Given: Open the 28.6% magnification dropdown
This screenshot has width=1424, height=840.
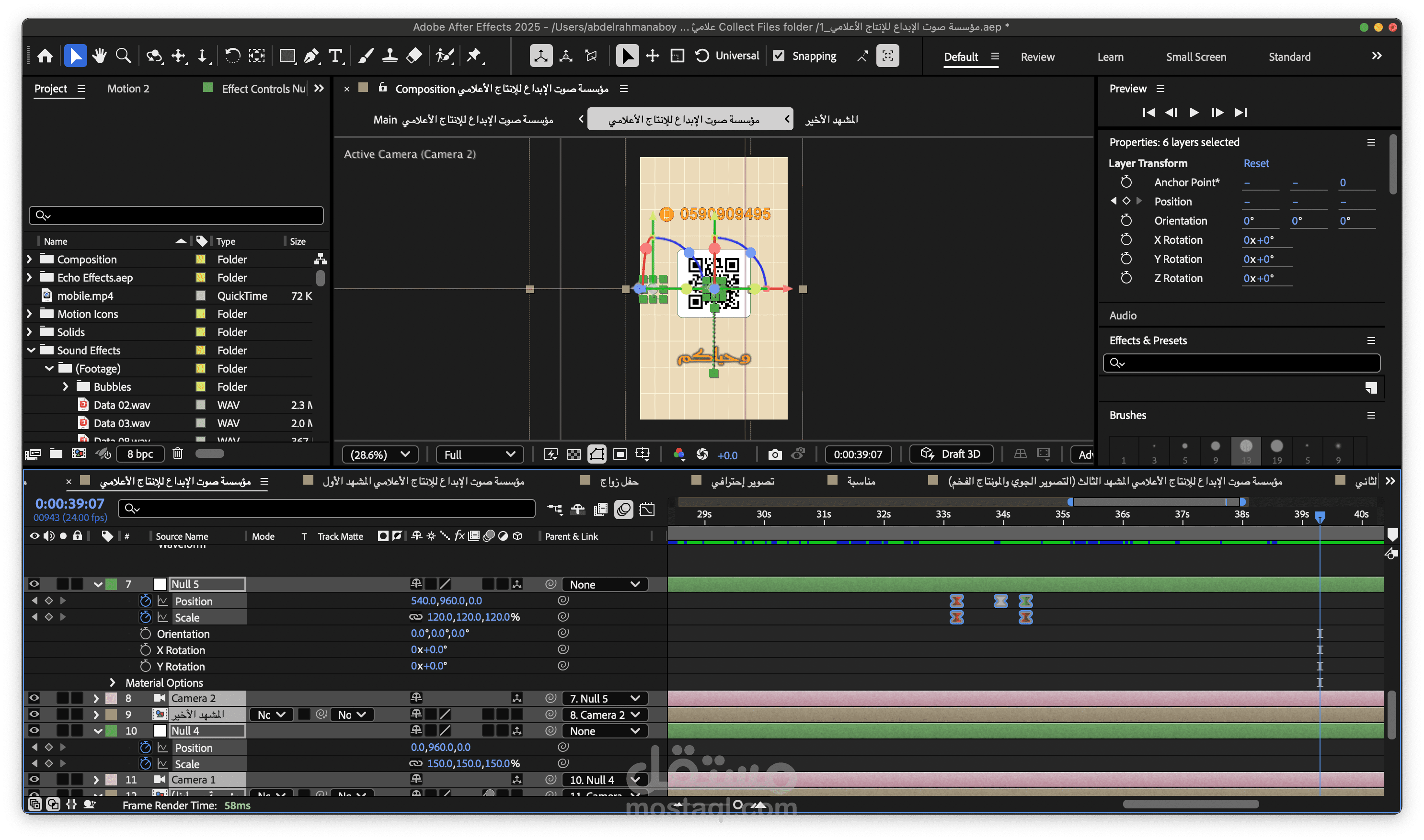Looking at the screenshot, I should 380,454.
